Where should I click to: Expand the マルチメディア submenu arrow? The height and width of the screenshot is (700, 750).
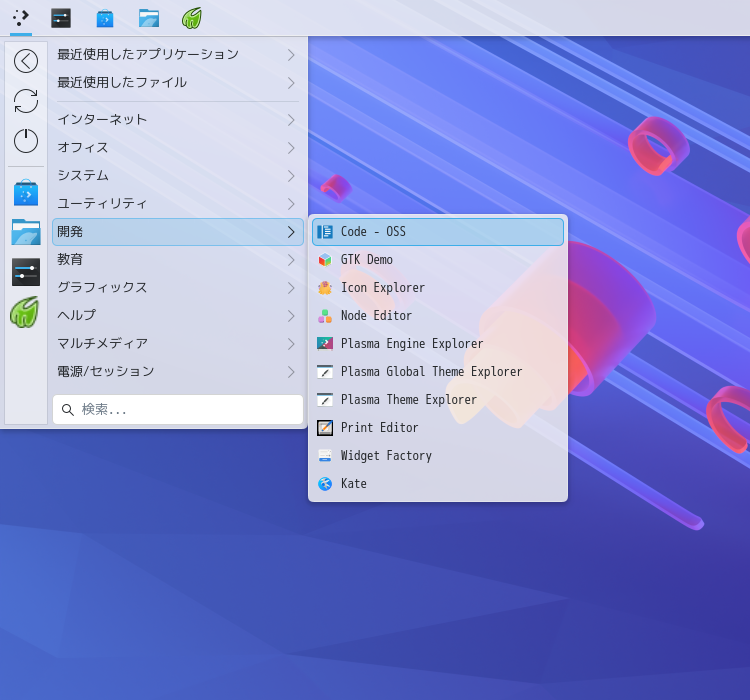(291, 344)
